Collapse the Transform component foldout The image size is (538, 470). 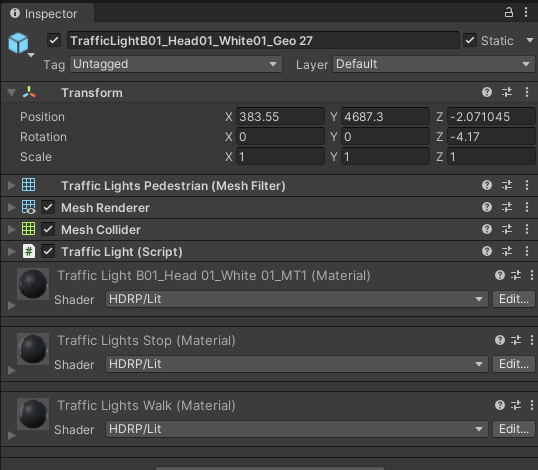coord(12,93)
